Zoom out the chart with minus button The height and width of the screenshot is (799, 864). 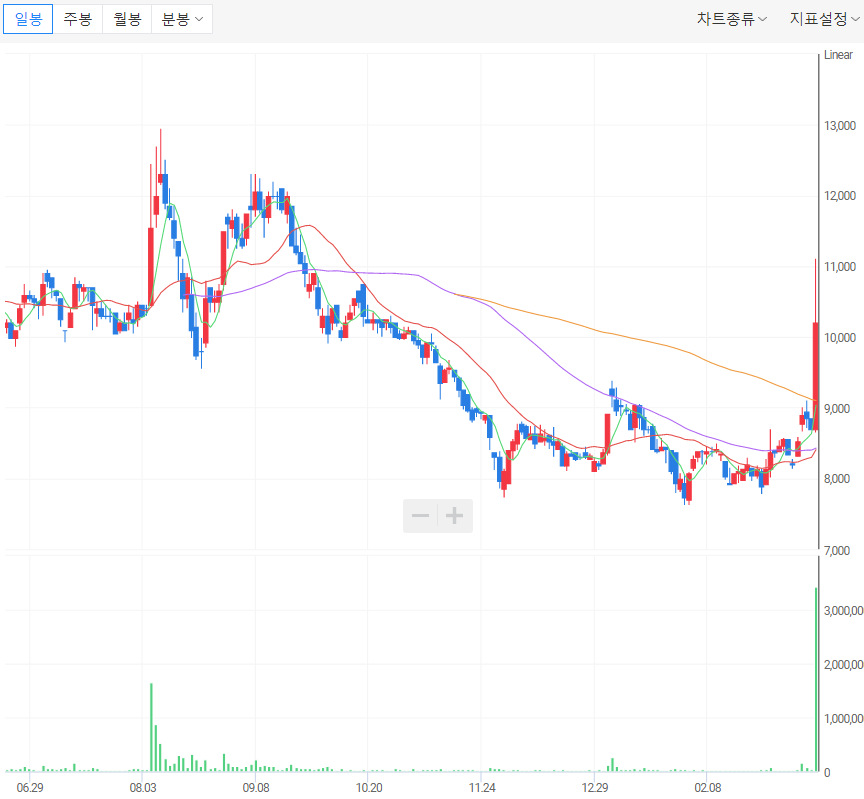tap(420, 516)
